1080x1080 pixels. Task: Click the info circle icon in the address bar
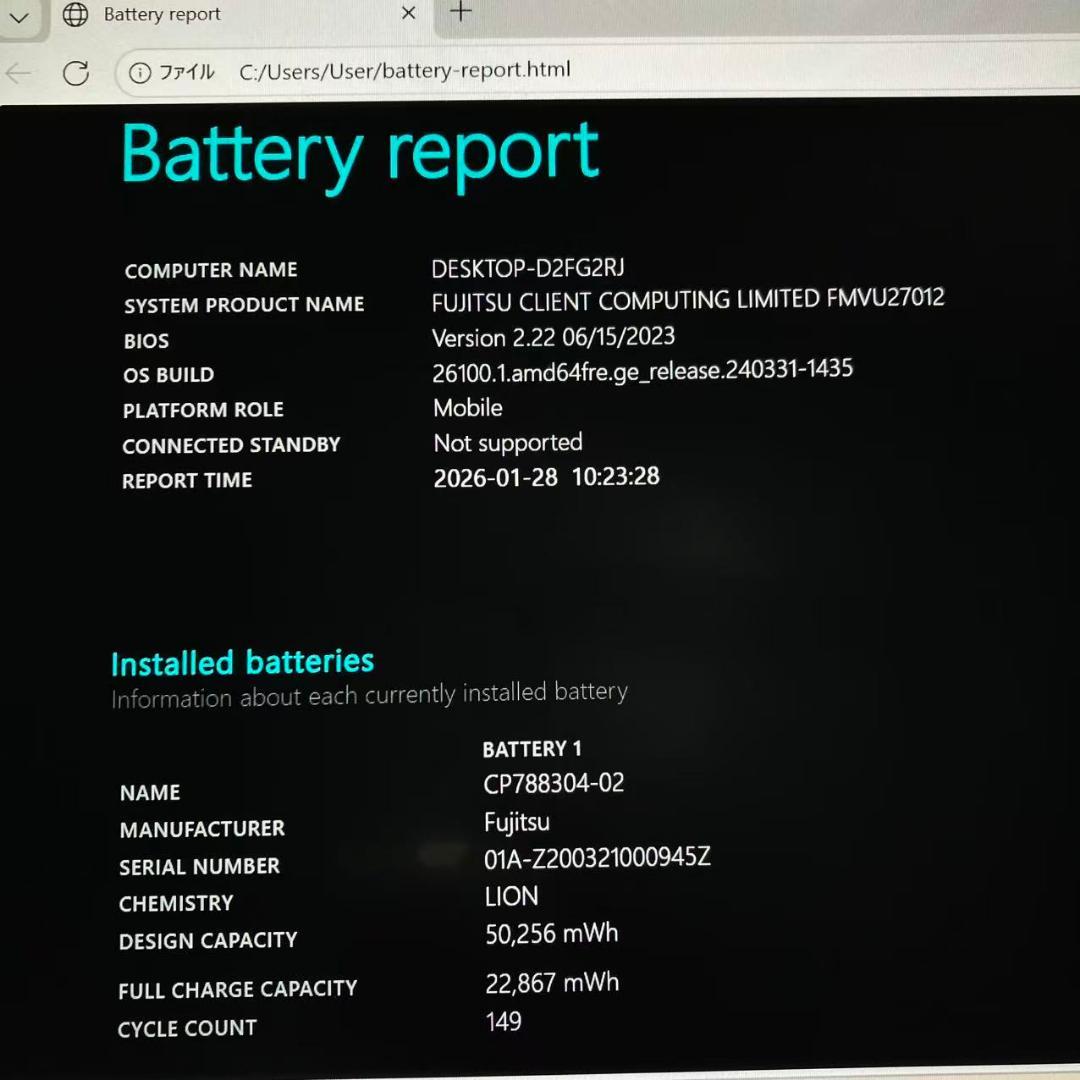click(x=139, y=71)
